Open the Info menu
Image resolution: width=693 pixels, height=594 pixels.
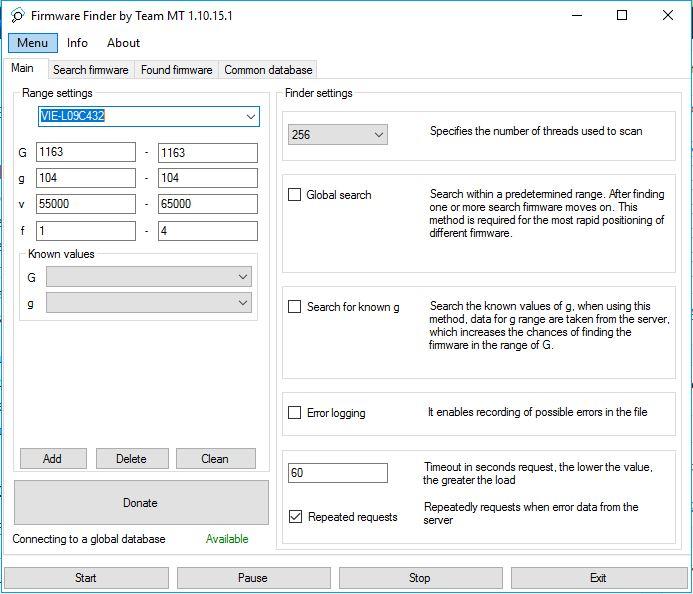pyautogui.click(x=77, y=43)
